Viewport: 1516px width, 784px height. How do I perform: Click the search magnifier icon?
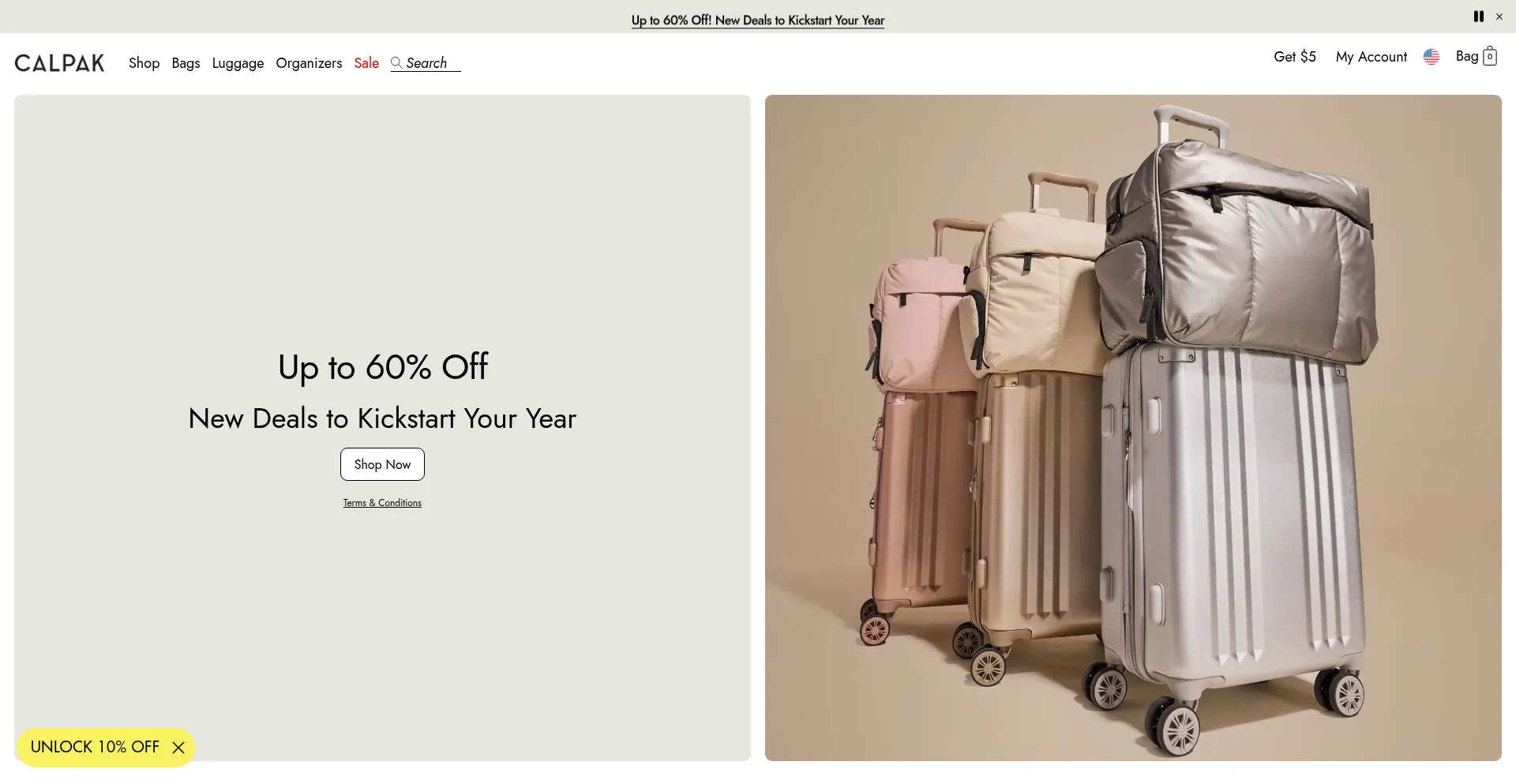[396, 62]
